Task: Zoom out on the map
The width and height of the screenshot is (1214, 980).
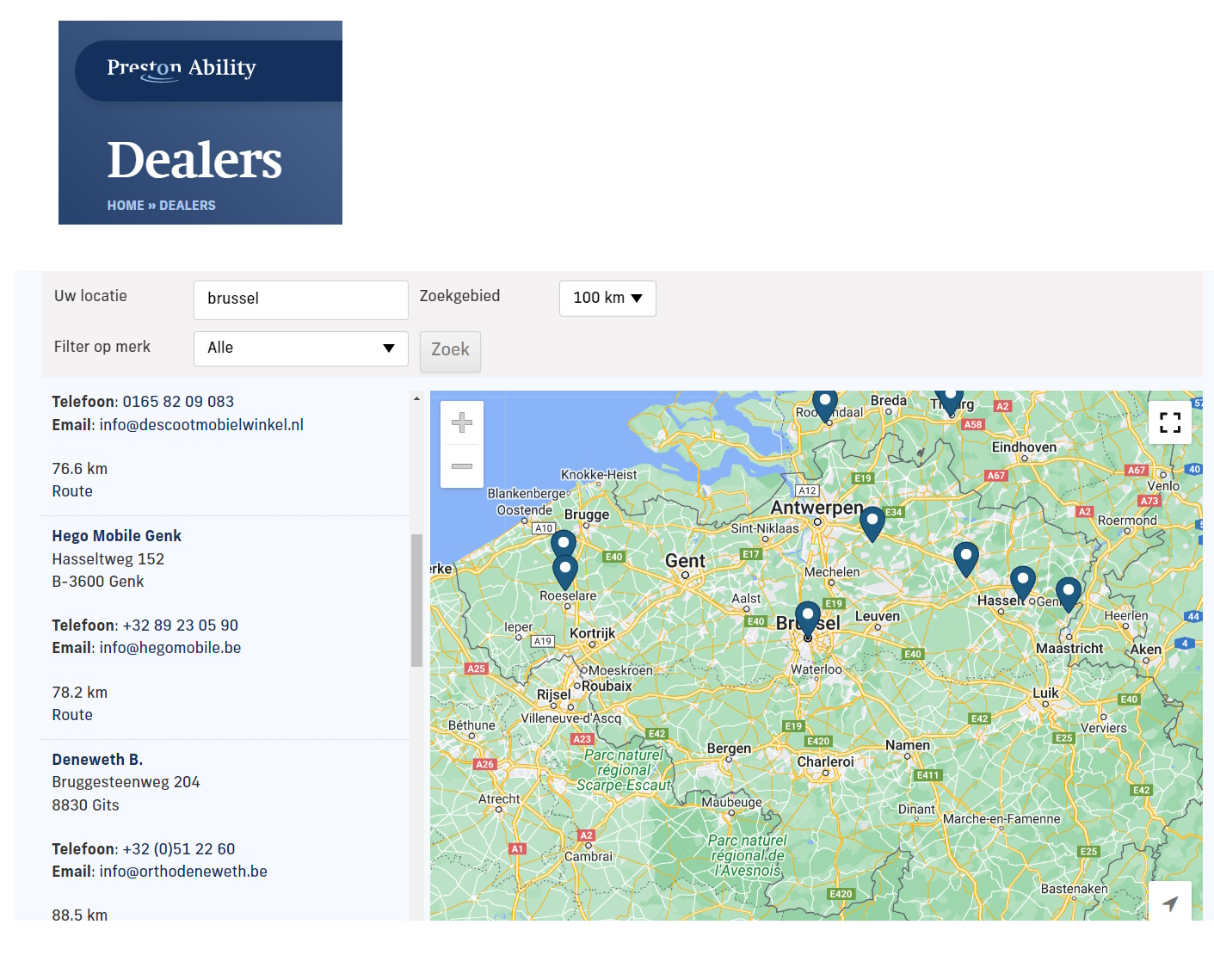Action: 462,466
